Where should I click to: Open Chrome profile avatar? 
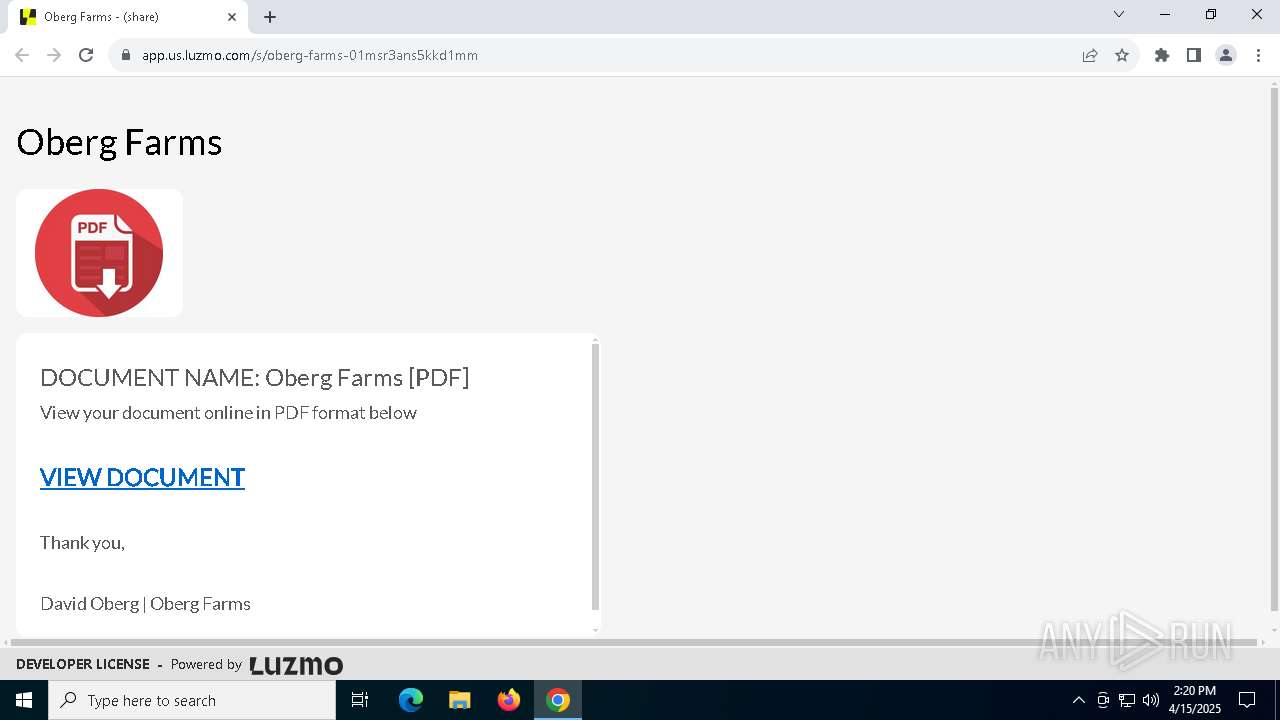click(x=1226, y=55)
